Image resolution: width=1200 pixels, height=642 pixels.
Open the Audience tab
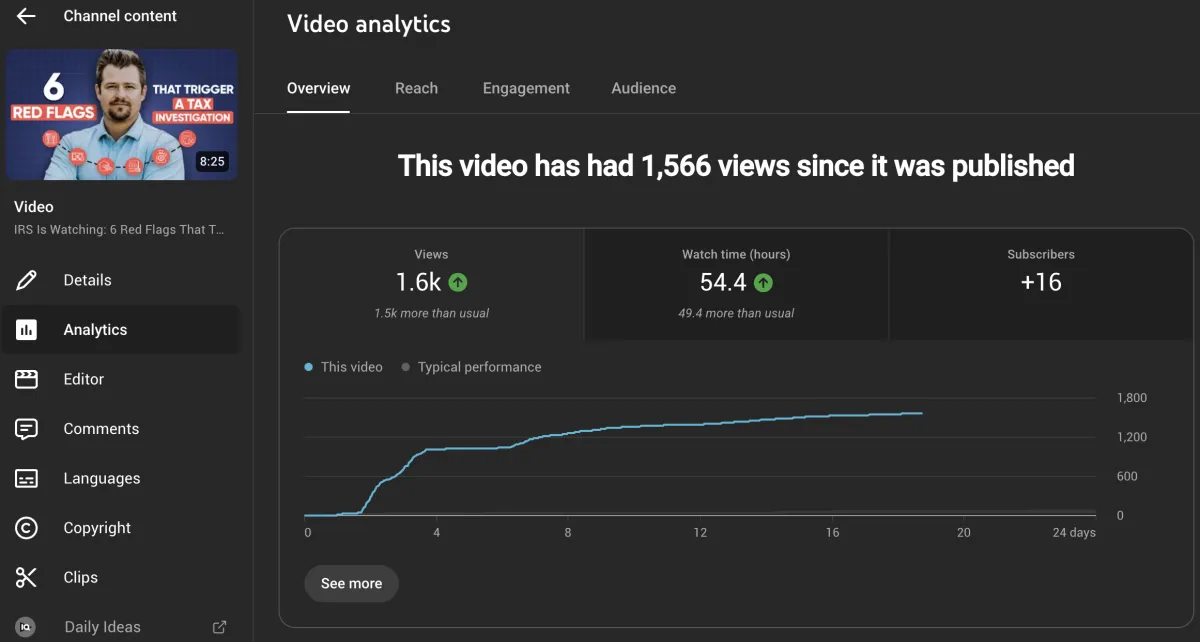(x=643, y=88)
